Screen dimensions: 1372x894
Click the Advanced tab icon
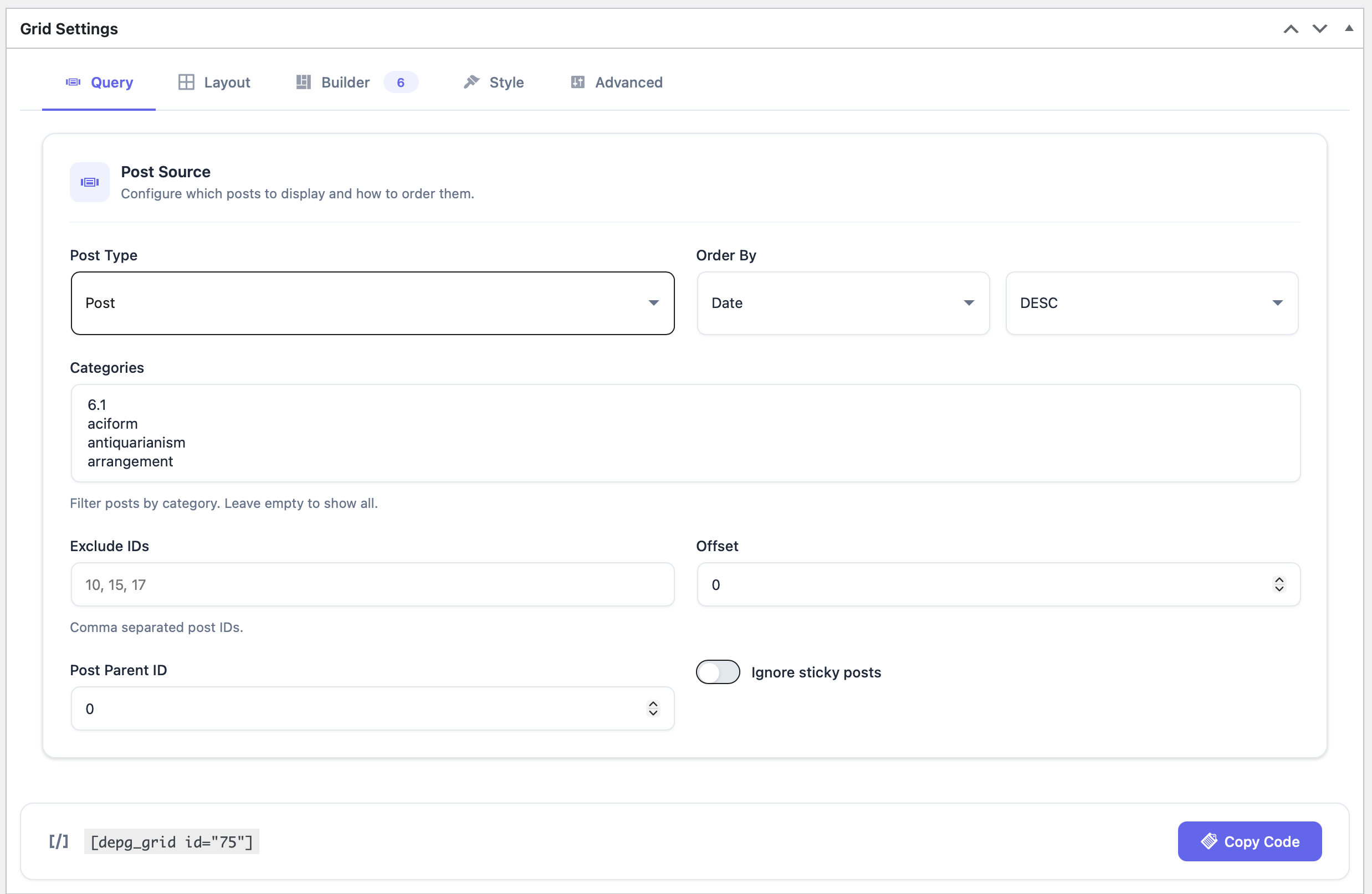(577, 83)
